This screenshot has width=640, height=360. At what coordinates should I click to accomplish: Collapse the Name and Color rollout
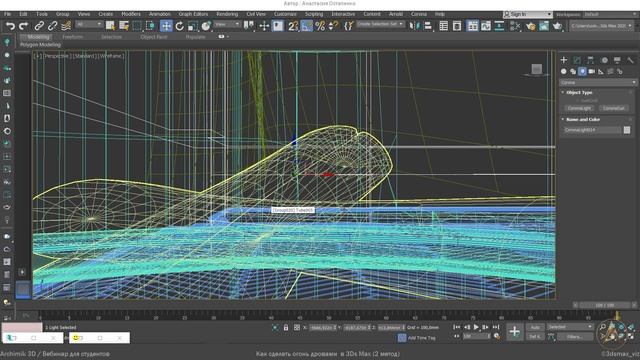583,120
